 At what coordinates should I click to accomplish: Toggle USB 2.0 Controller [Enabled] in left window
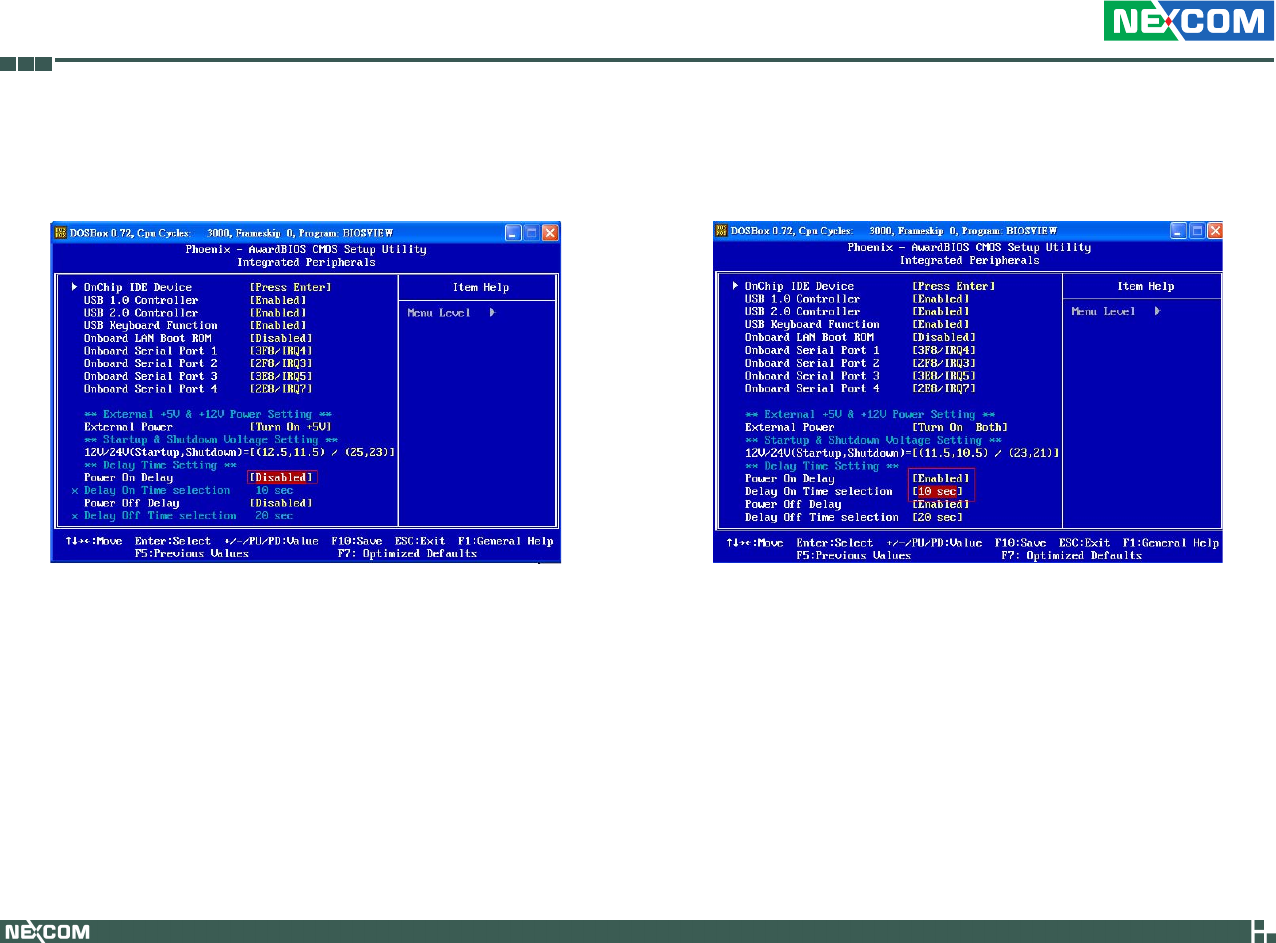(277, 312)
